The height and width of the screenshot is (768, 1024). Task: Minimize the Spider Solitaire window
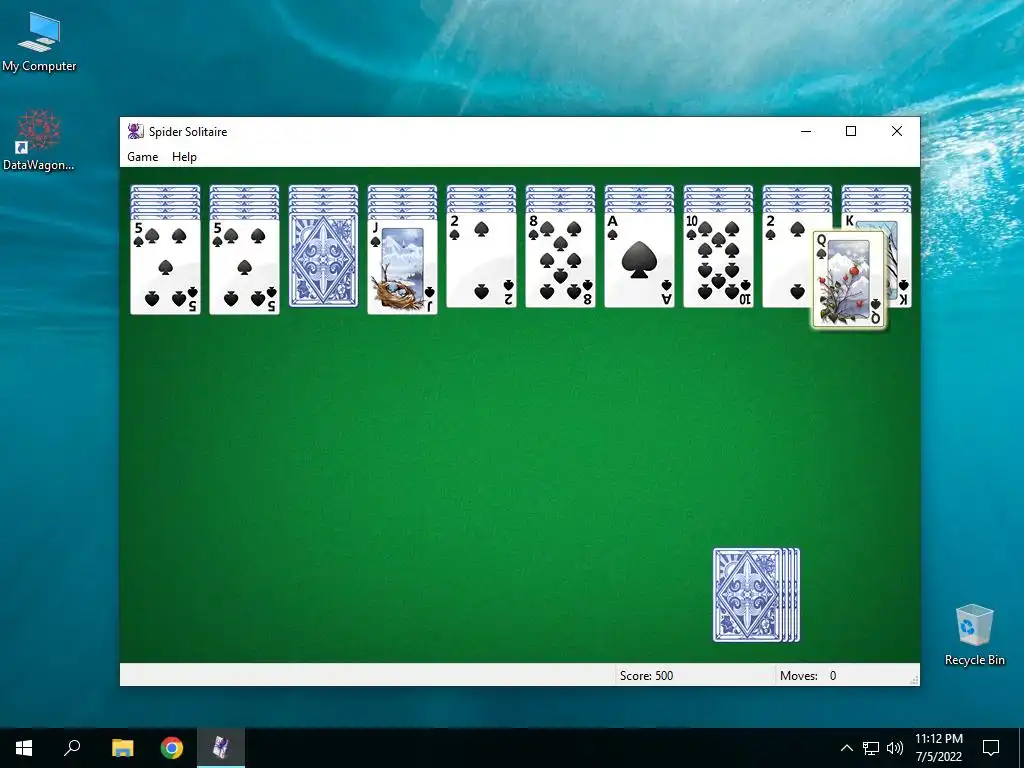(806, 131)
